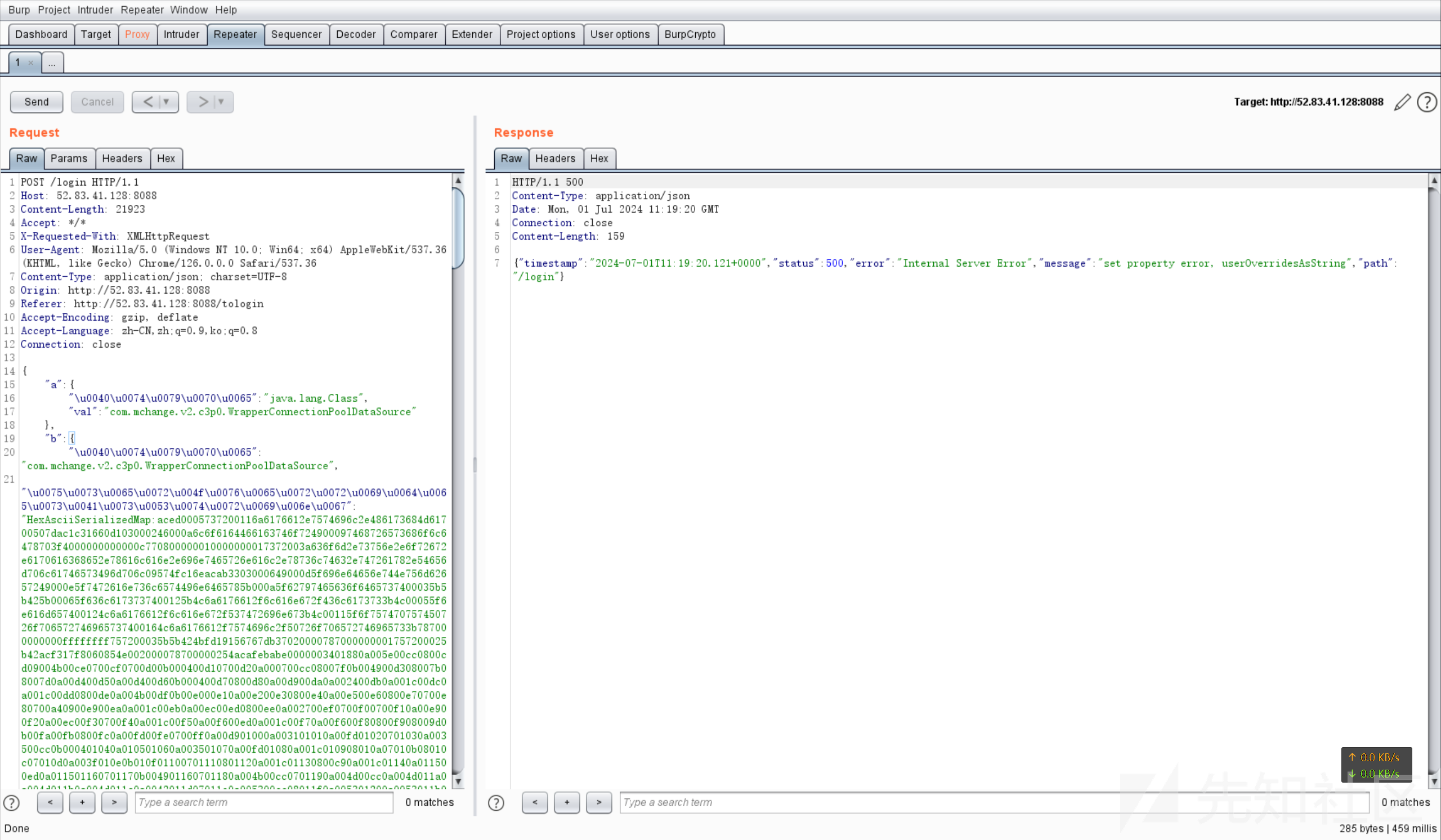
Task: Click response pane scroll down arrow
Action: (1434, 781)
